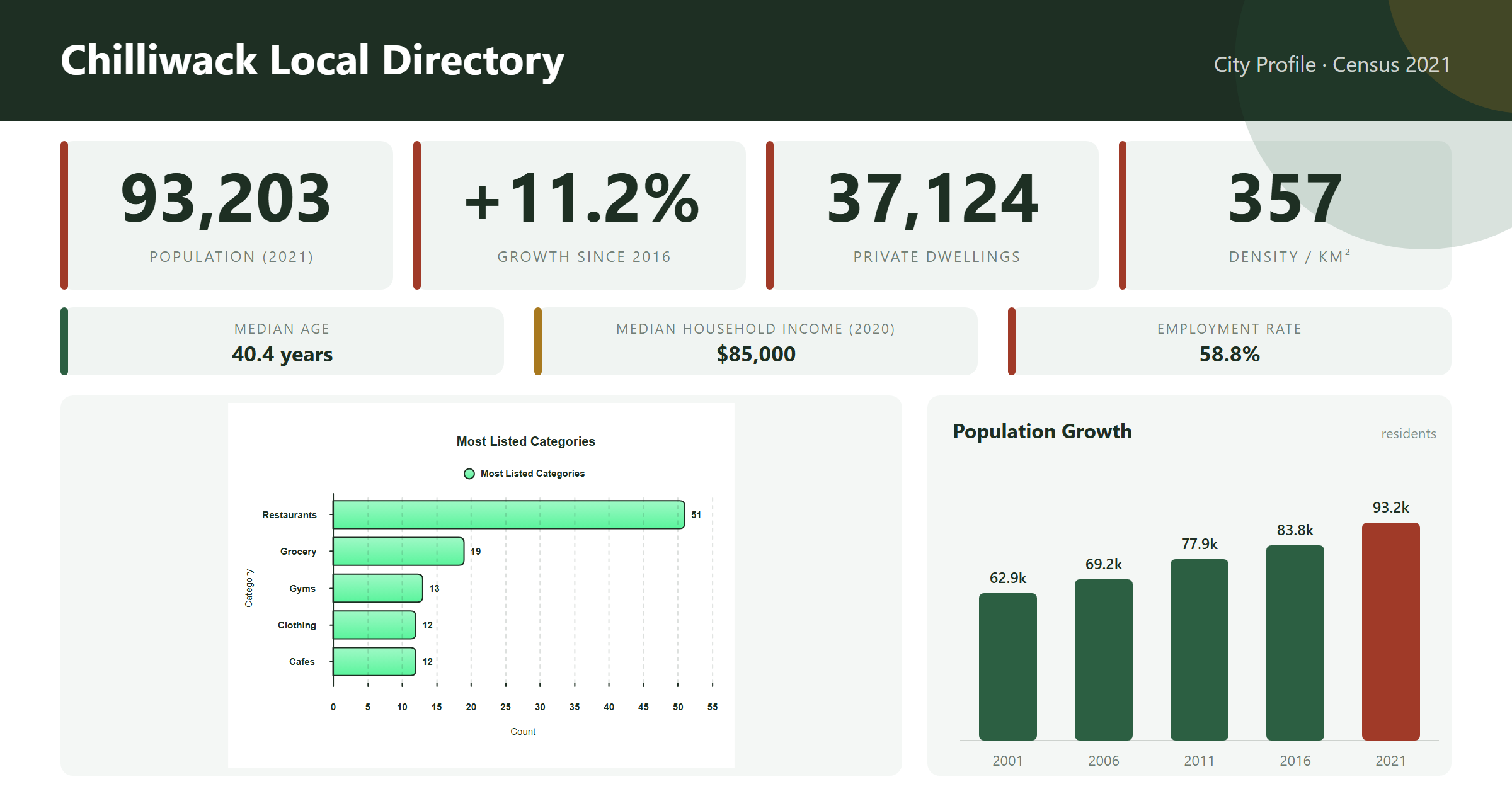Click the DENSITY / KM² label
1512x806 pixels.
coord(1290,256)
